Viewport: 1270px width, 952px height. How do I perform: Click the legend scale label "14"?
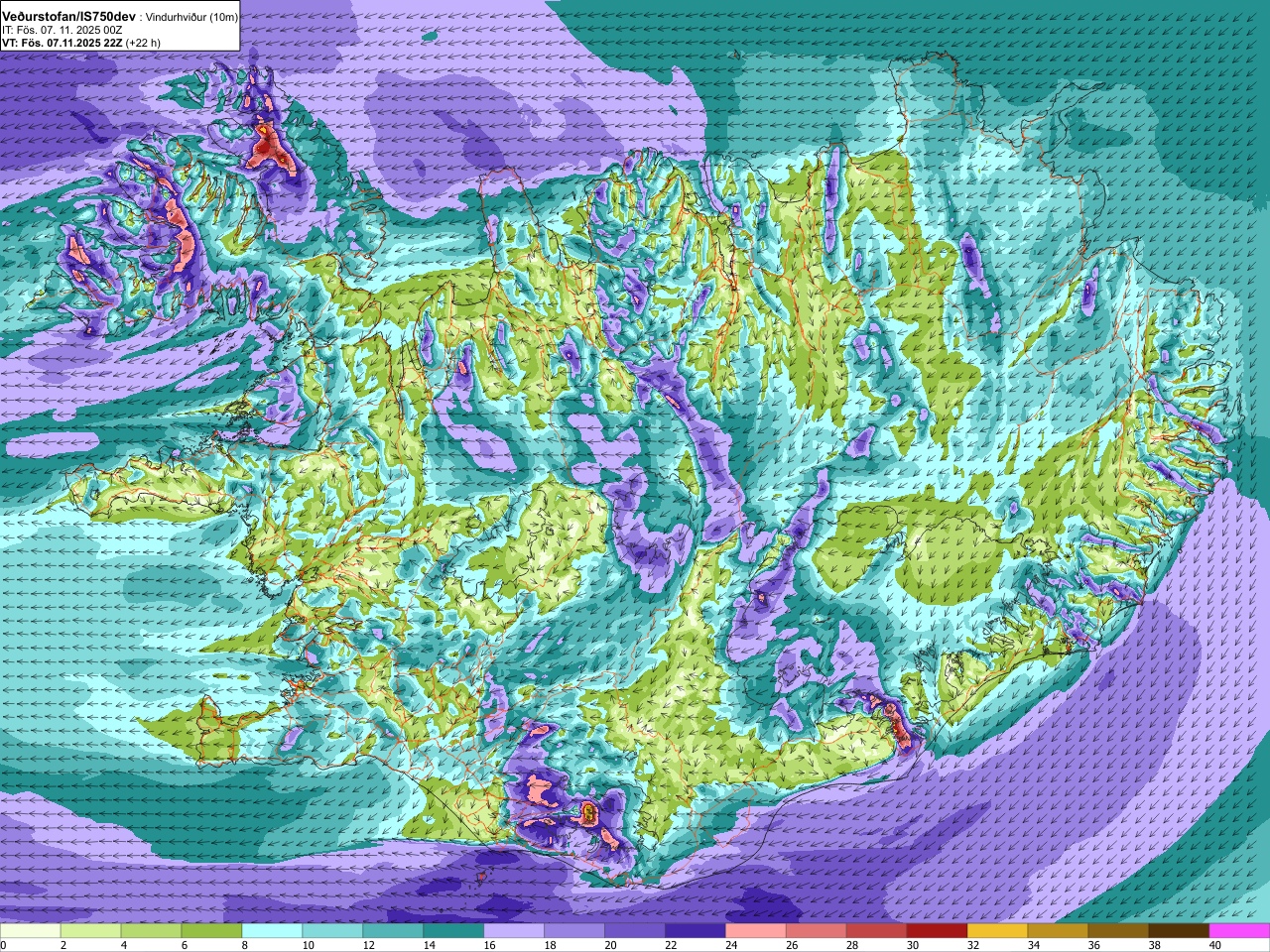(429, 945)
